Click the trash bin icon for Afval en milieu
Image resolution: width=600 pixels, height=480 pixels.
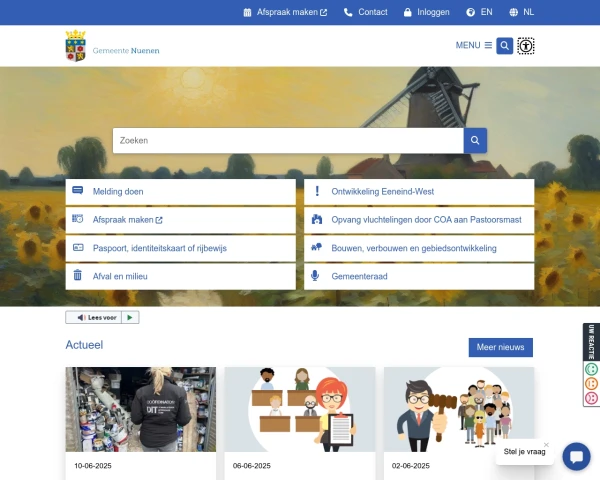[78, 275]
